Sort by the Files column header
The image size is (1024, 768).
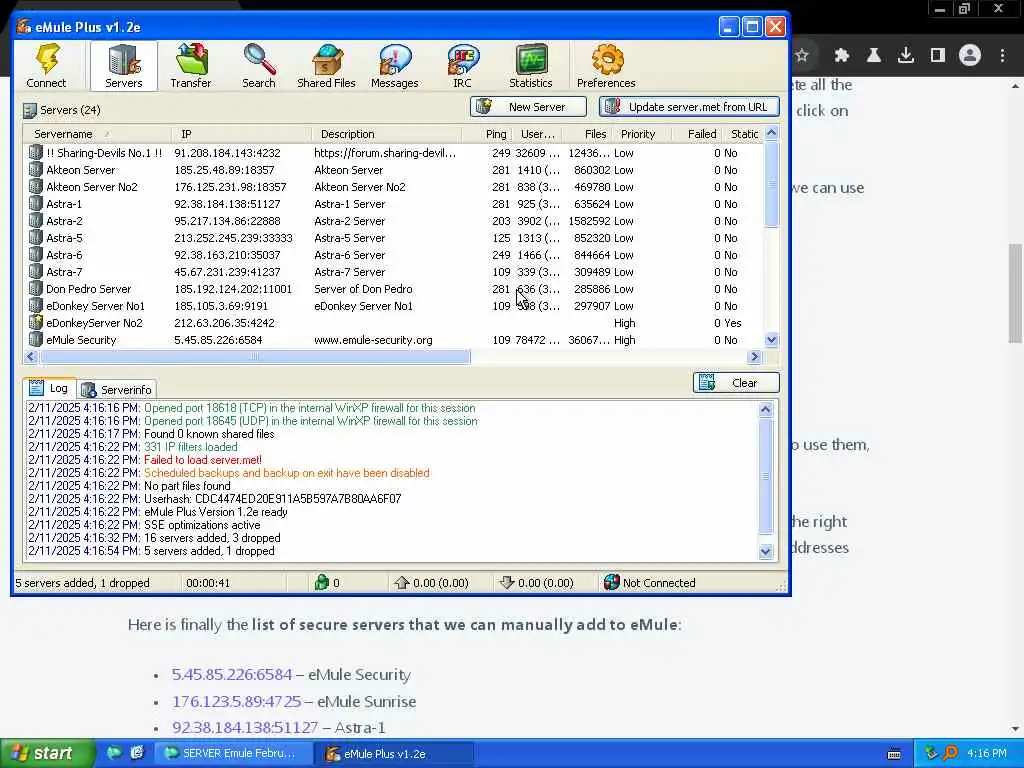(586, 134)
